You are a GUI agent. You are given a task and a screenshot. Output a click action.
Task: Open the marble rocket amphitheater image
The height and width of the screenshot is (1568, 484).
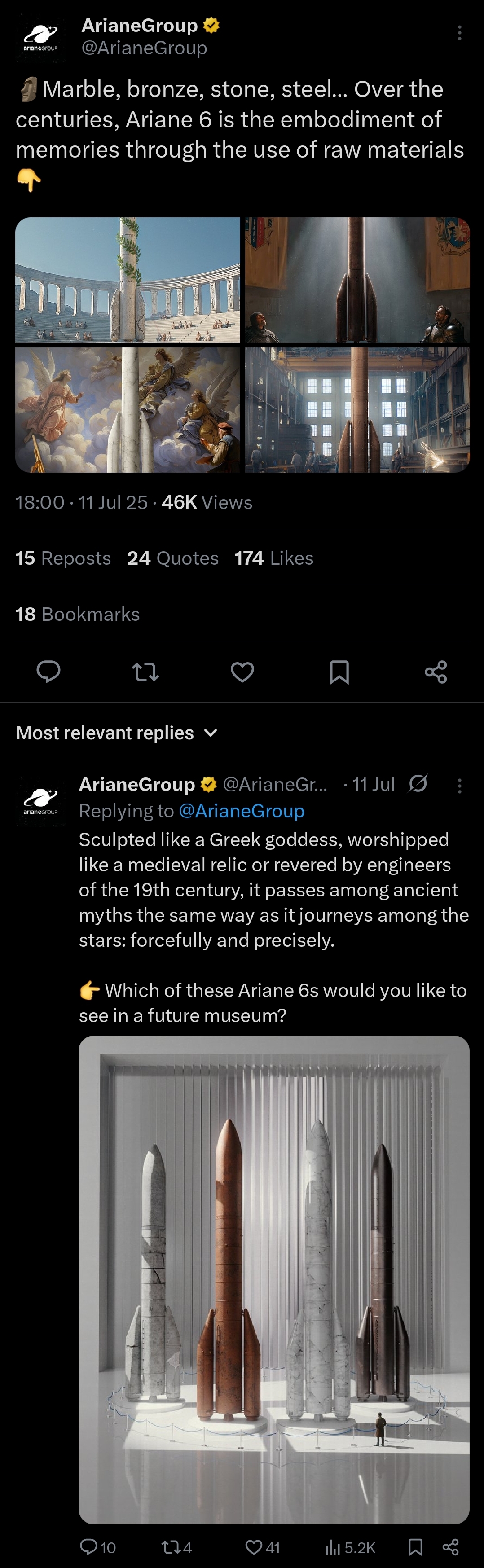[x=128, y=279]
